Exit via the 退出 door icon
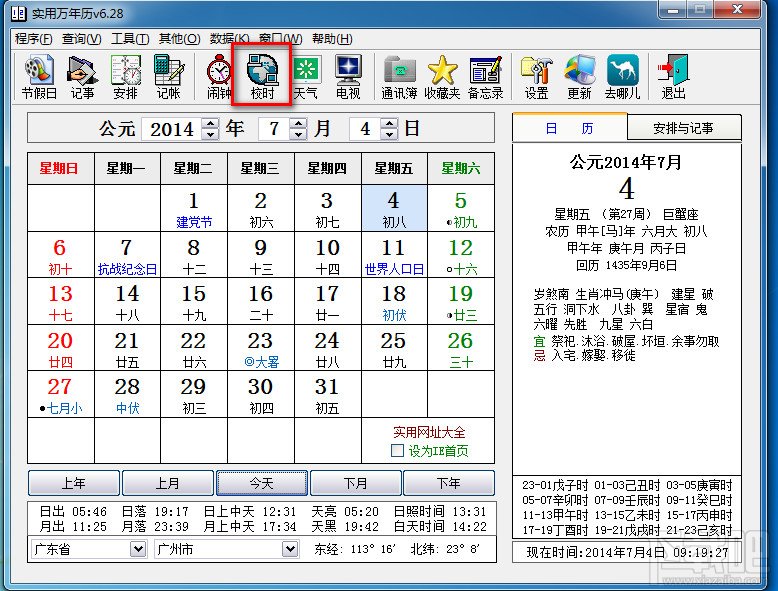Screen dimensions: 778x591 pos(673,77)
